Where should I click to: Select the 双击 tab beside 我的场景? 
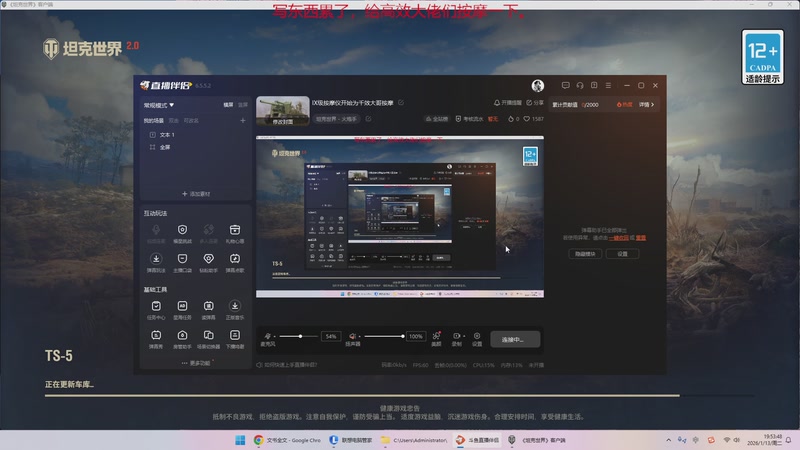click(x=173, y=120)
